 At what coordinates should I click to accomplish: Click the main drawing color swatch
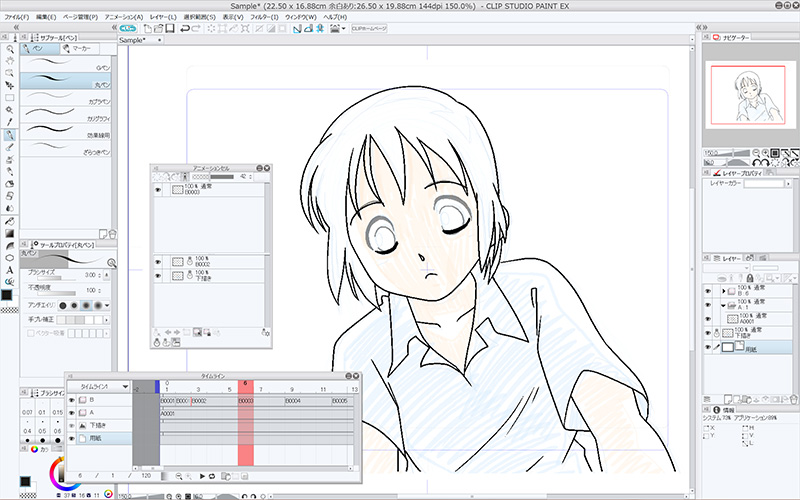(7, 292)
